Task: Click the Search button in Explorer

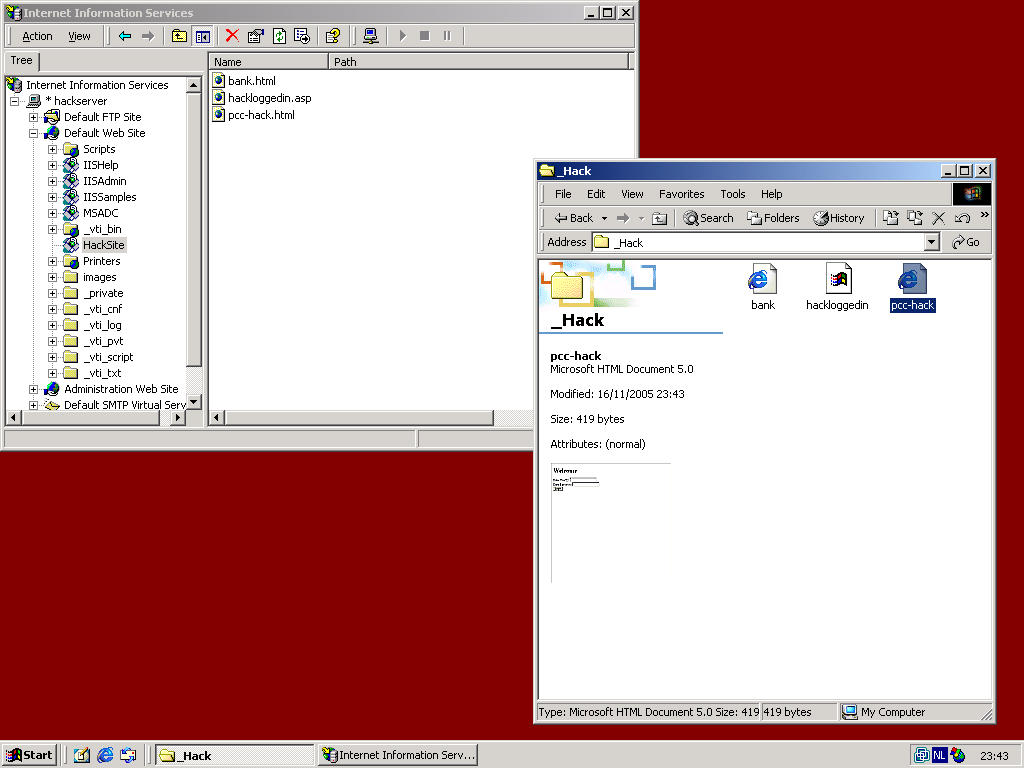Action: (708, 218)
